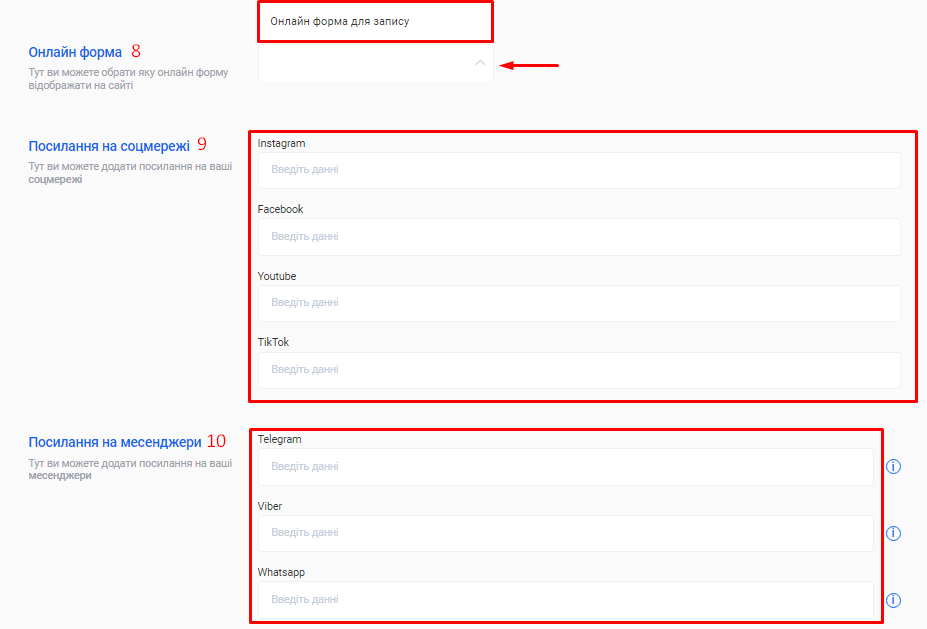Click into the Viber link input
Screen dimensions: 927x629
click(565, 533)
